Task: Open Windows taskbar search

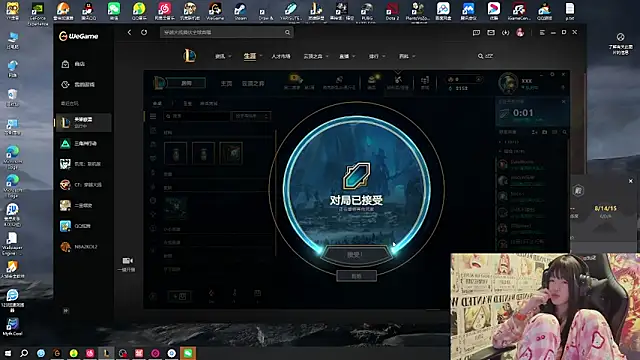Action: pyautogui.click(x=24, y=353)
